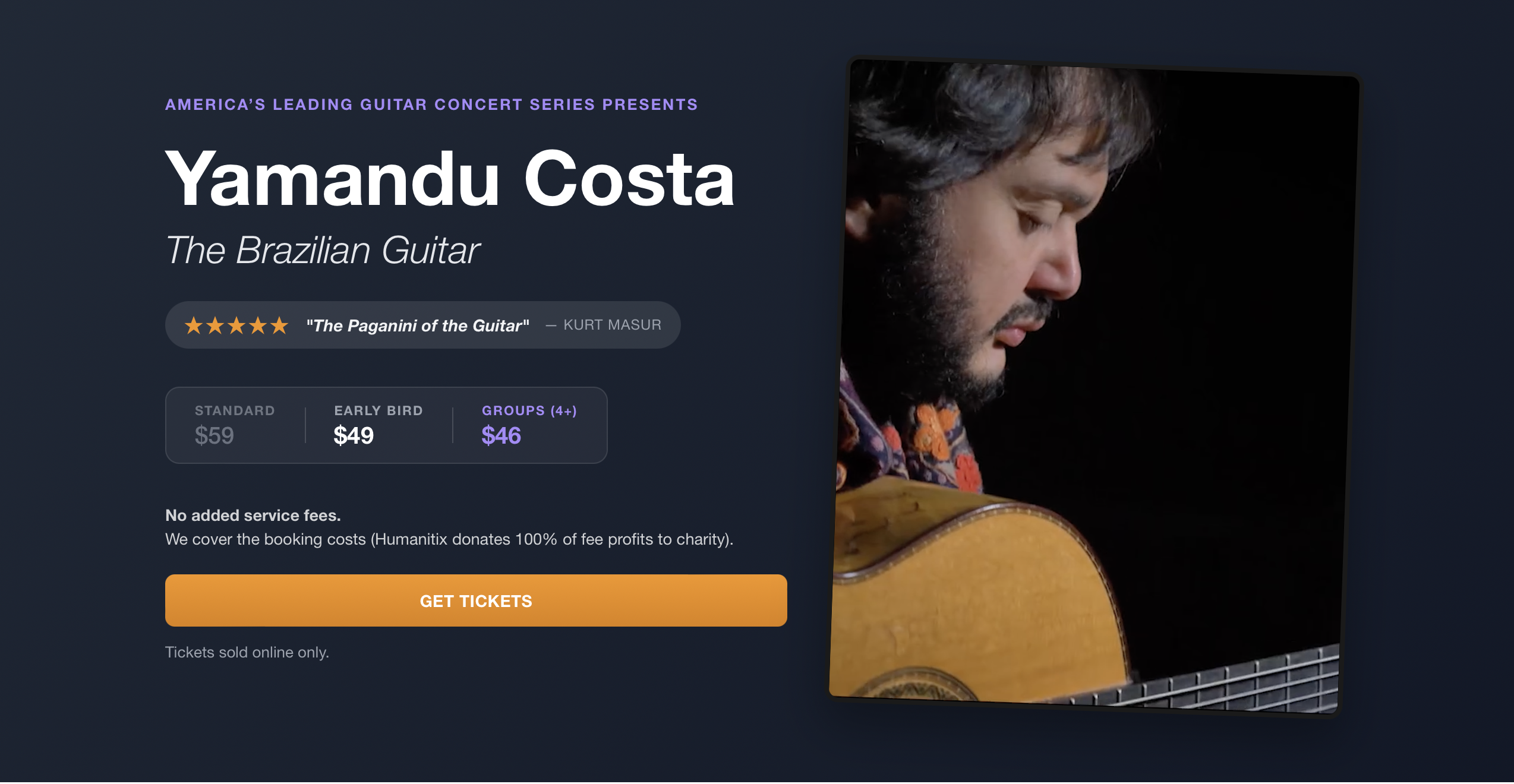Viewport: 1514px width, 784px height.
Task: Click the fourth rating star
Action: [258, 325]
